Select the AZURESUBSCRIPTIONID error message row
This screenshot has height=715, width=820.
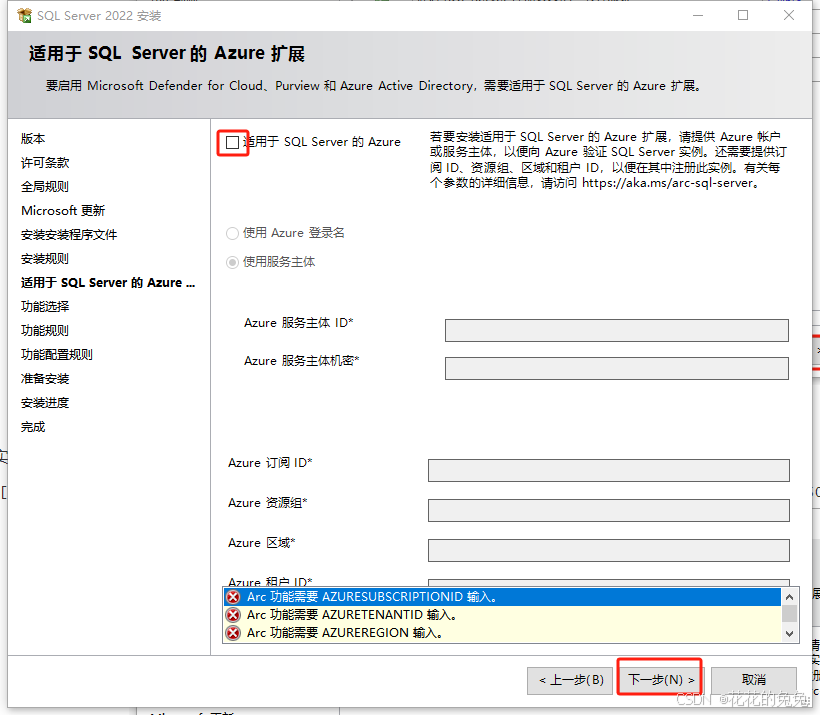[x=502, y=597]
